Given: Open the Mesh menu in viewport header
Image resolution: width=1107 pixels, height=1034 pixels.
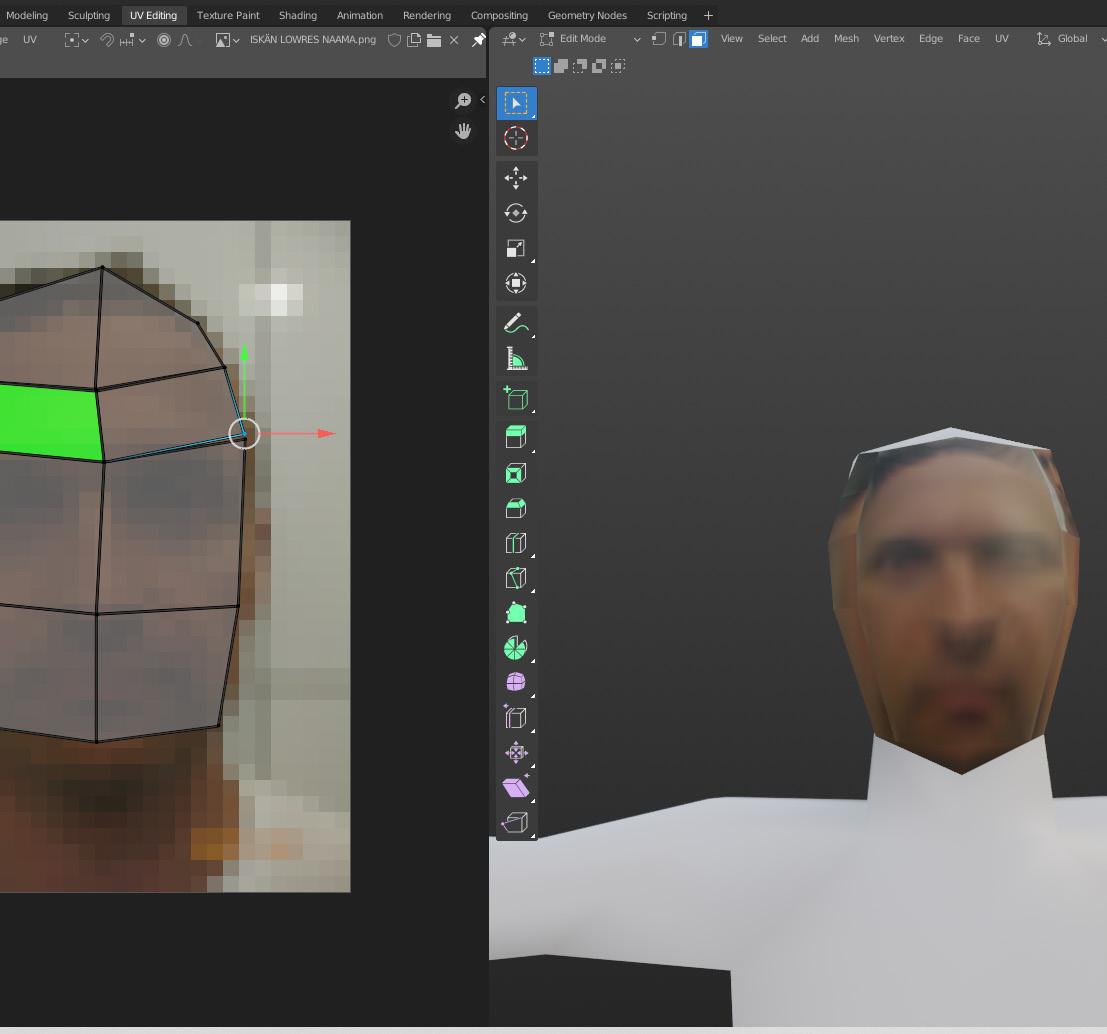Looking at the screenshot, I should pyautogui.click(x=846, y=39).
